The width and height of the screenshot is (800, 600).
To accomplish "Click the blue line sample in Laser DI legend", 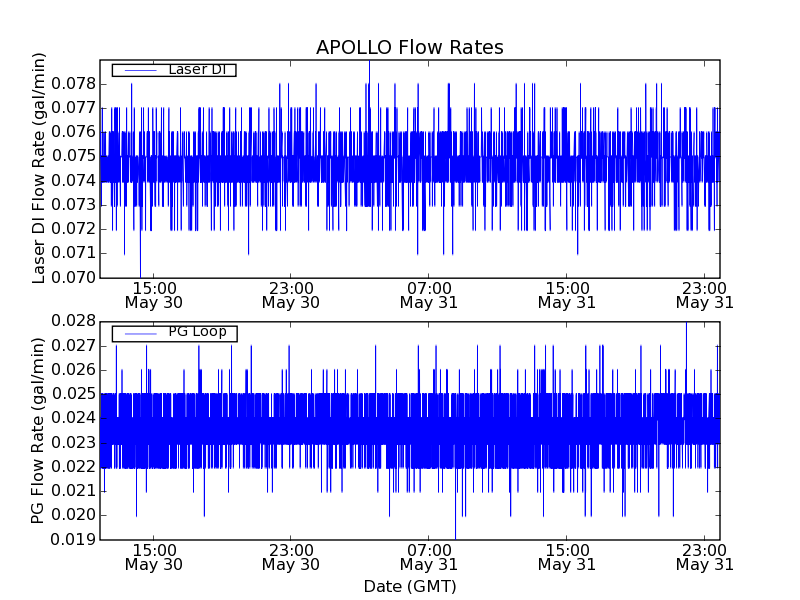I will click(140, 70).
